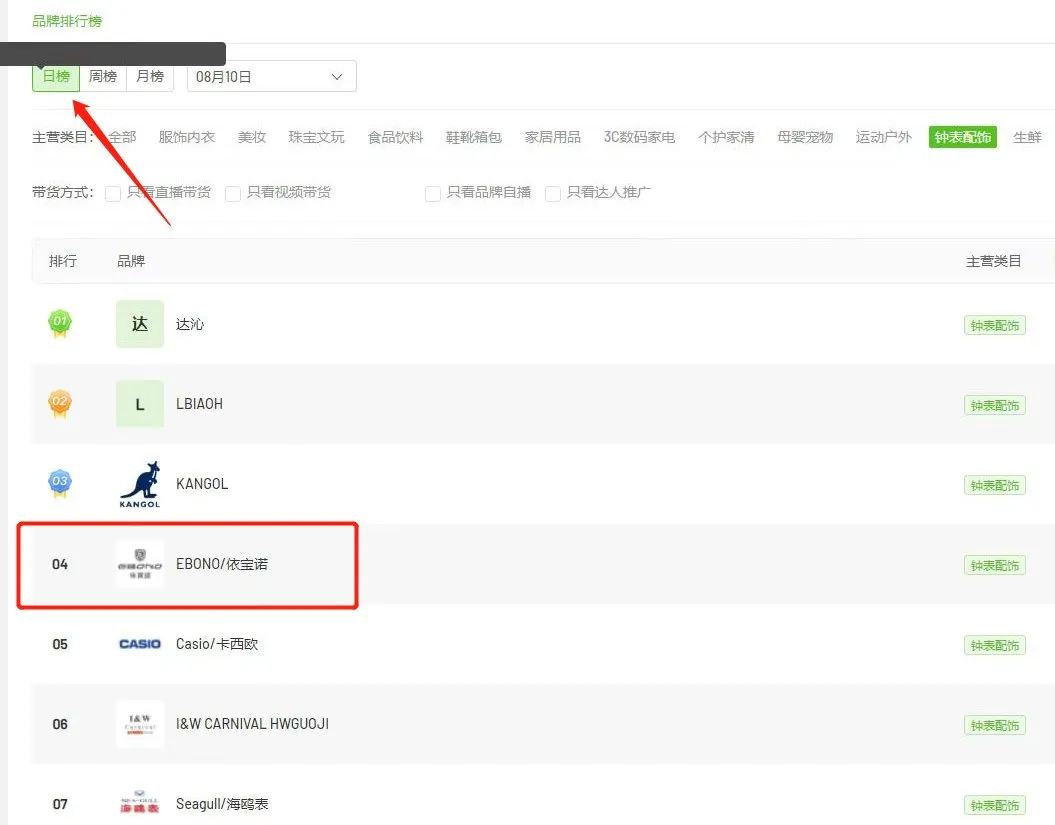Click the 钟表配饰 tag in EBONO row

(x=994, y=566)
